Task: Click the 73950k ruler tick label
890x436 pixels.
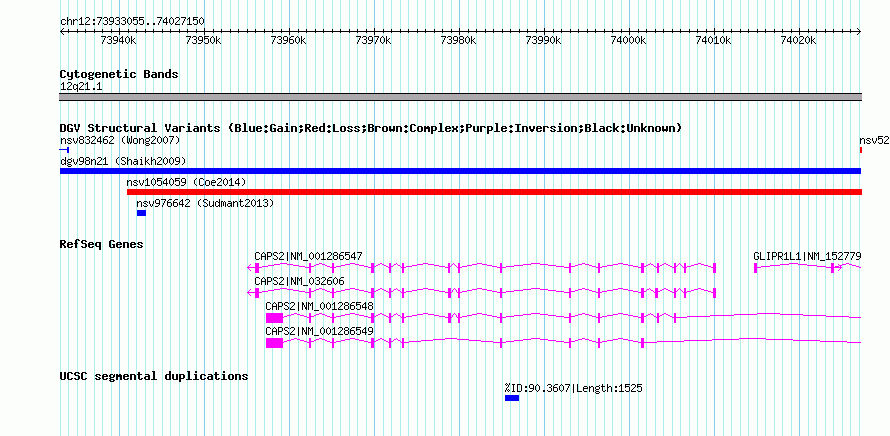Action: [203, 40]
